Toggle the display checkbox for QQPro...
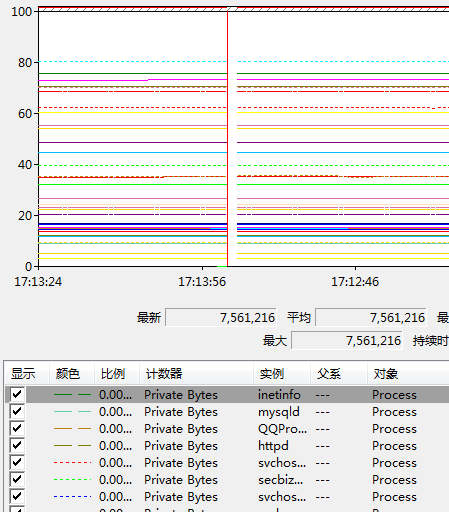Screen dimensions: 449x512 (17, 428)
